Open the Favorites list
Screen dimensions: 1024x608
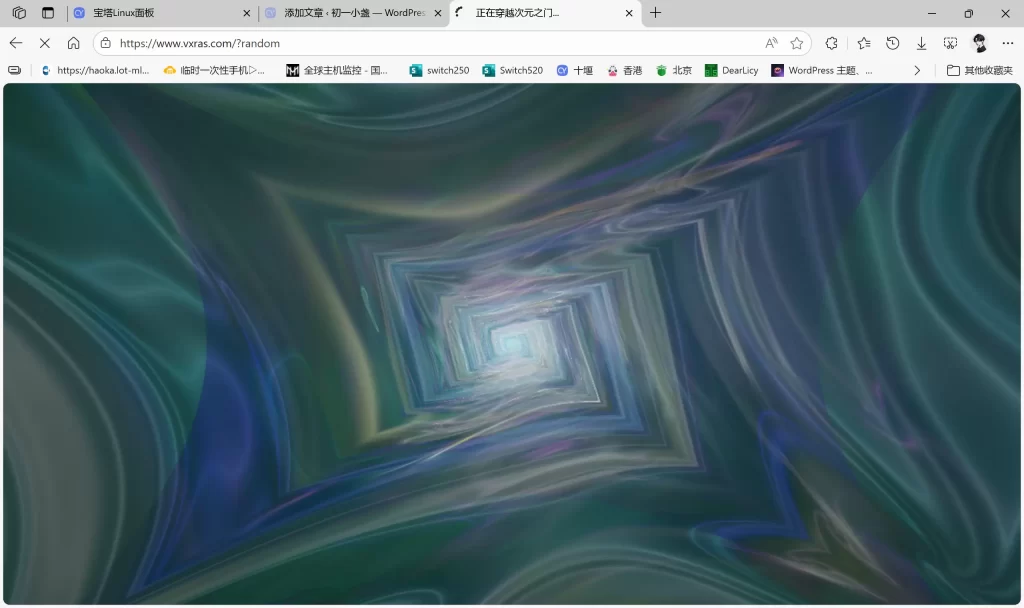(862, 43)
